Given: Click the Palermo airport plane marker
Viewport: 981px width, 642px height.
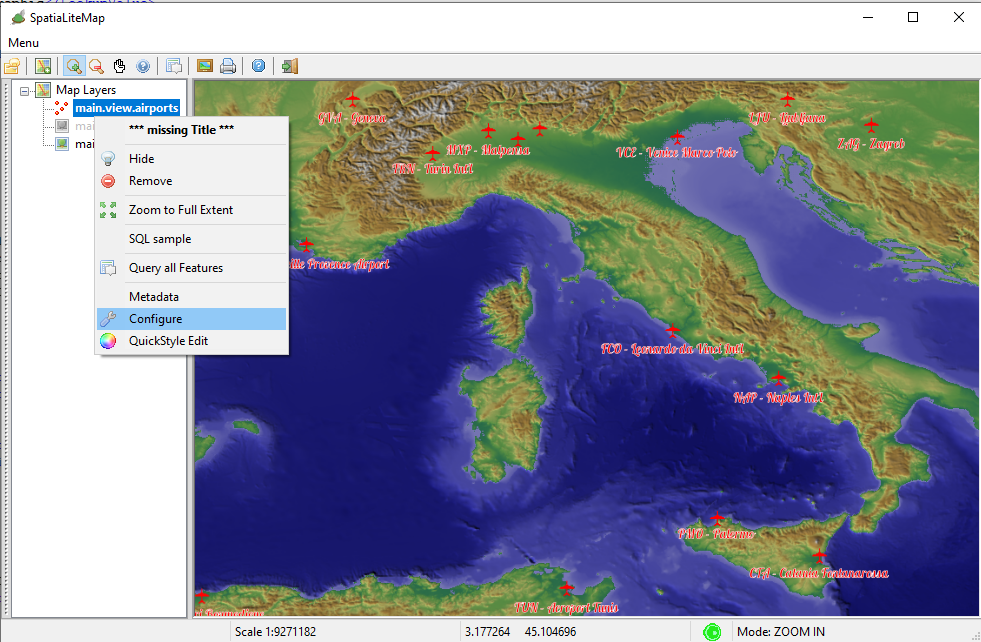Looking at the screenshot, I should click(717, 517).
